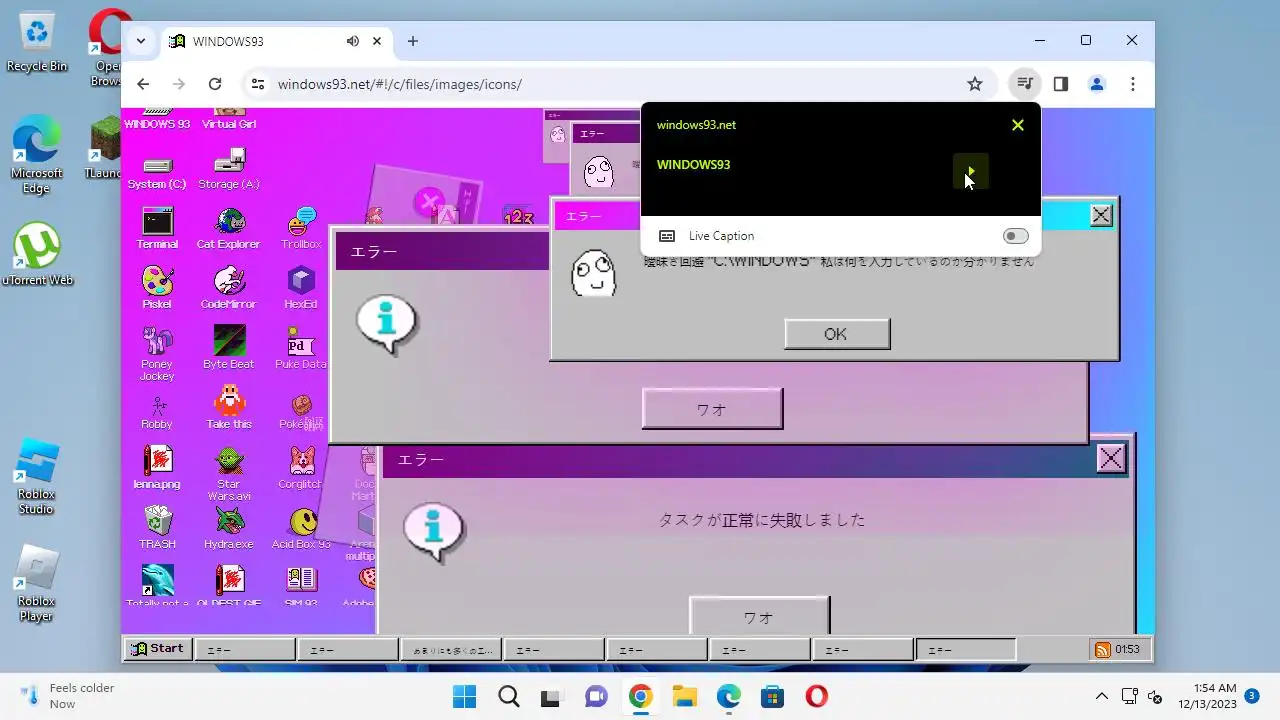Open a new Chrome tab
This screenshot has height=720, width=1280.
click(x=413, y=41)
